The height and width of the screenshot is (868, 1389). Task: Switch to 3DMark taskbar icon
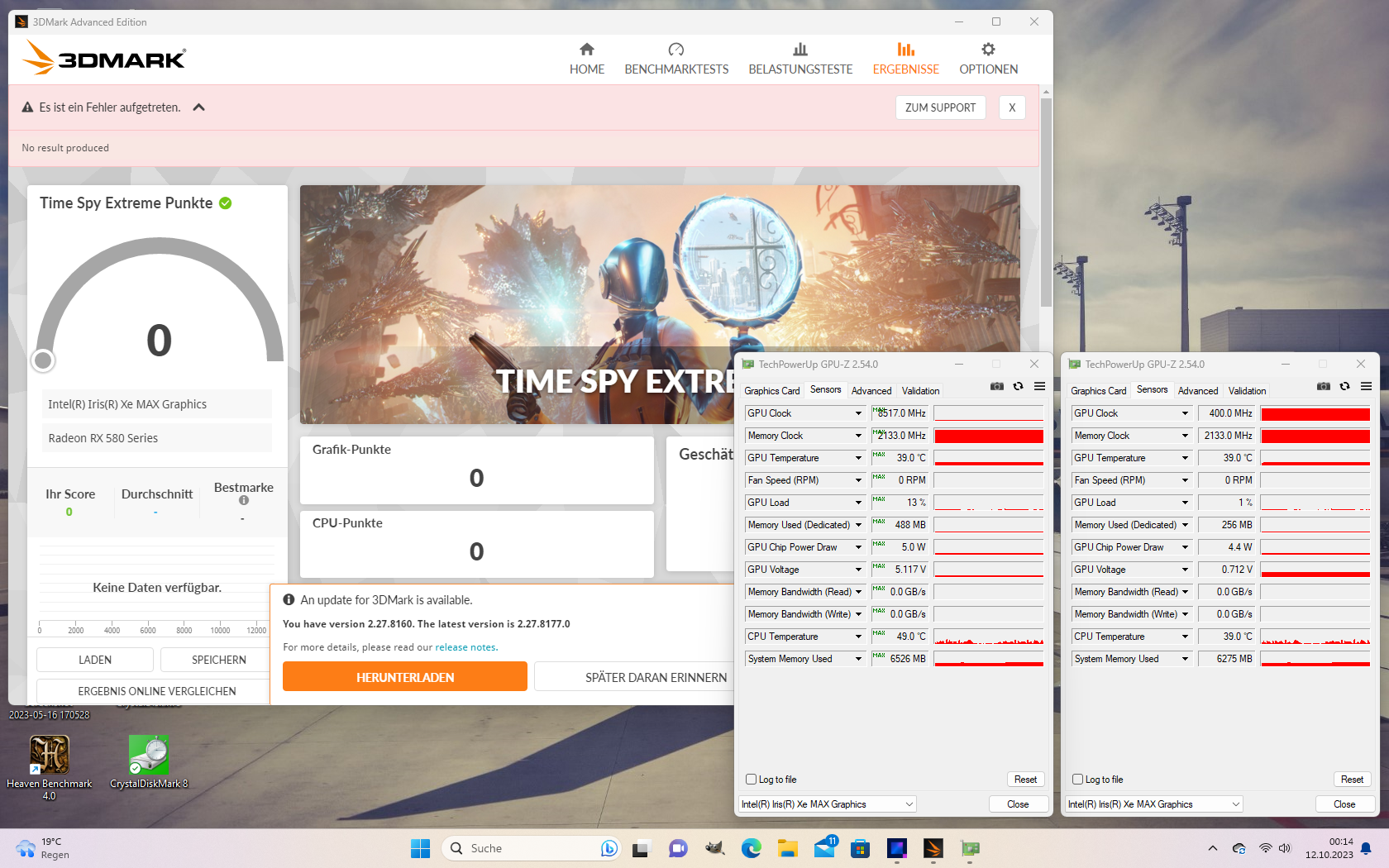point(933,848)
